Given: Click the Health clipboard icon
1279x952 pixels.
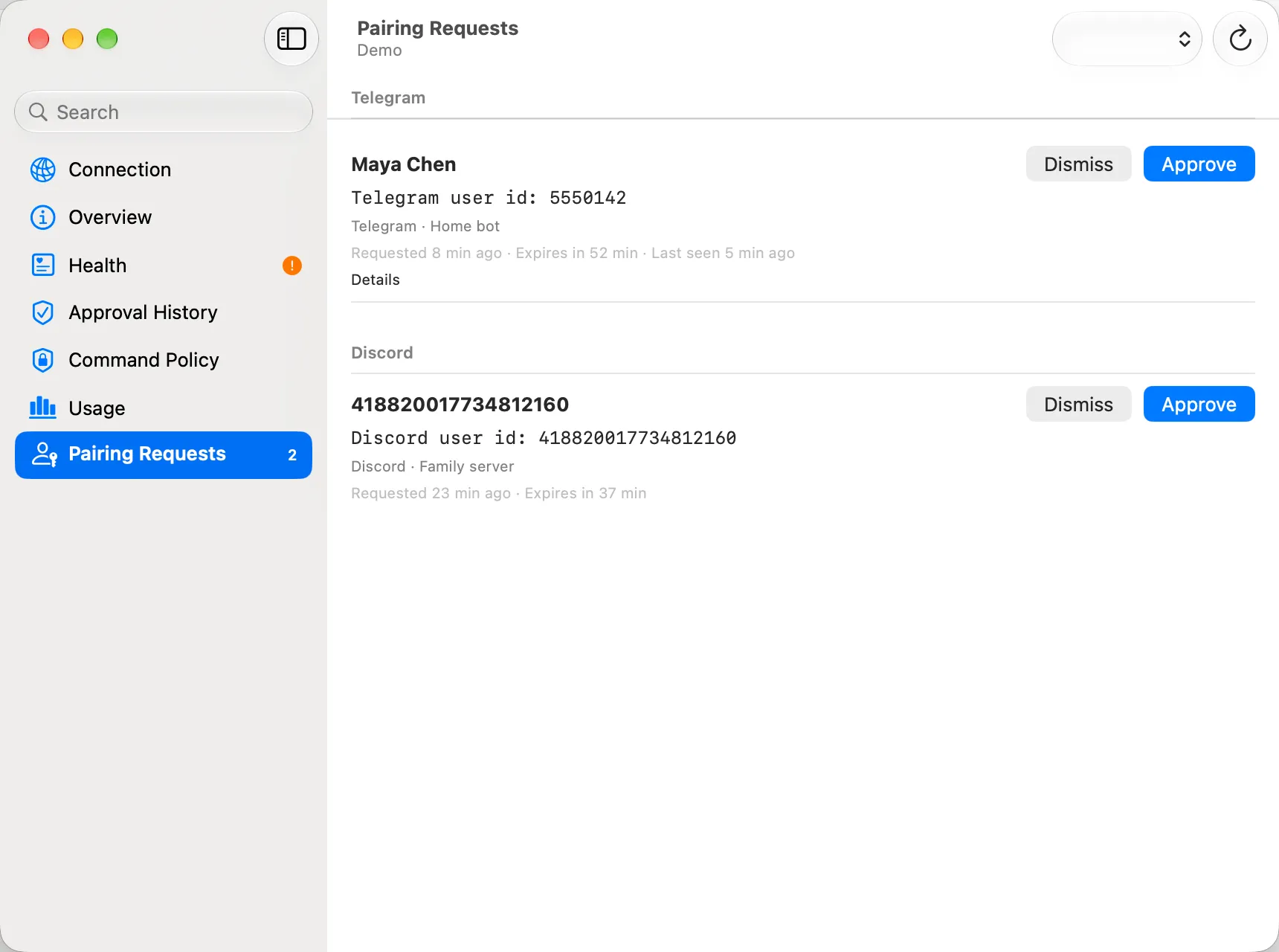Looking at the screenshot, I should point(43,265).
